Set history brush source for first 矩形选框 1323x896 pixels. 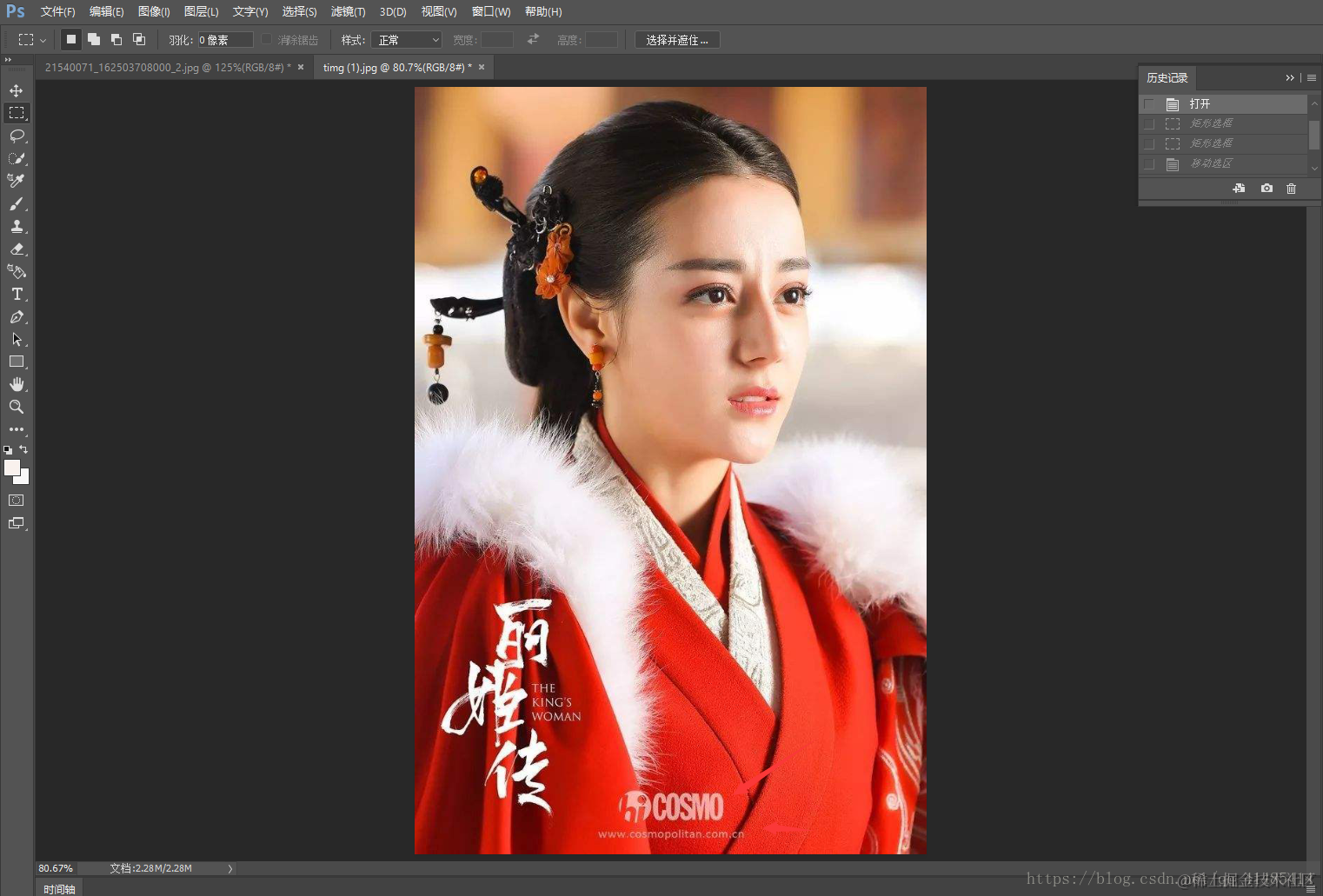[1149, 123]
